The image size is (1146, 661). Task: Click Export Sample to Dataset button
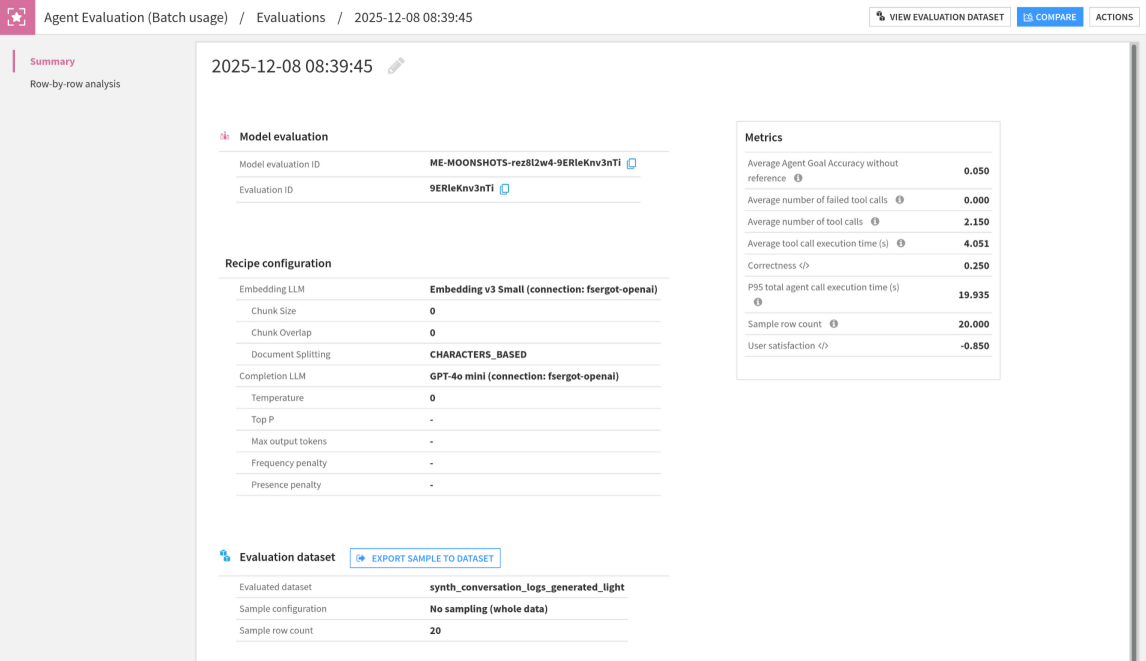point(425,558)
